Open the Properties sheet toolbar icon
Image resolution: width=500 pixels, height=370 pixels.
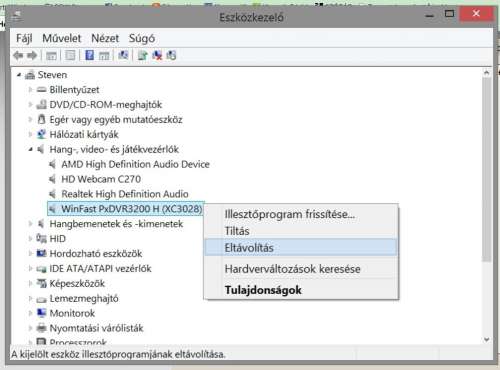click(x=70, y=55)
